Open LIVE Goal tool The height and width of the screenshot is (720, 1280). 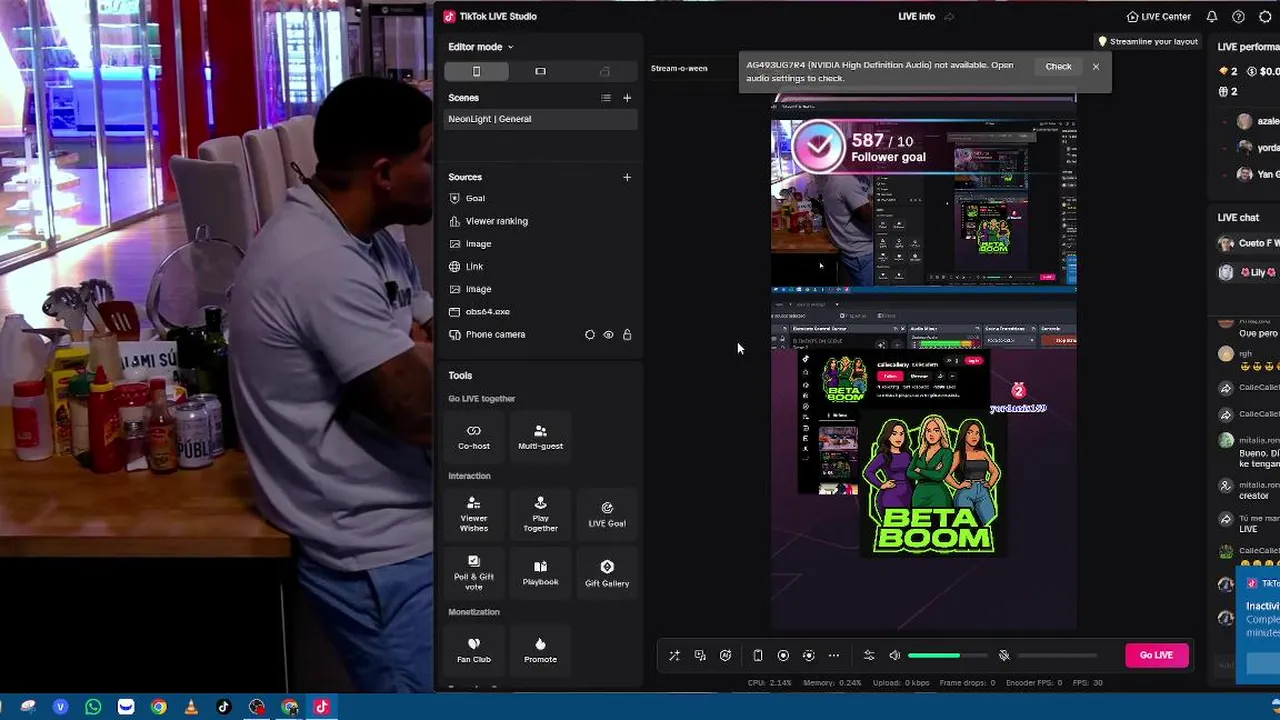coord(607,514)
